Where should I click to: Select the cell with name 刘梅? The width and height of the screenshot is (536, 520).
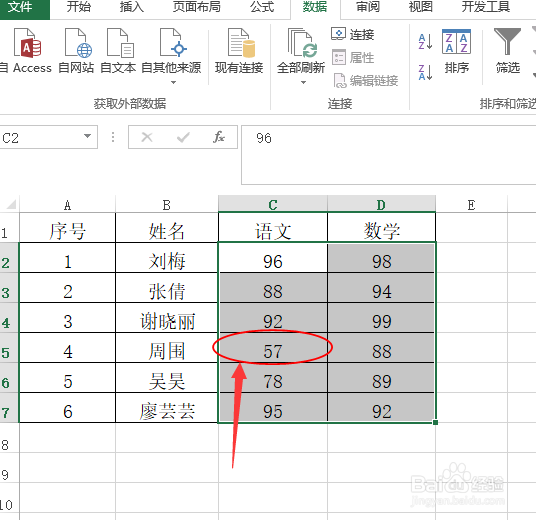[167, 258]
